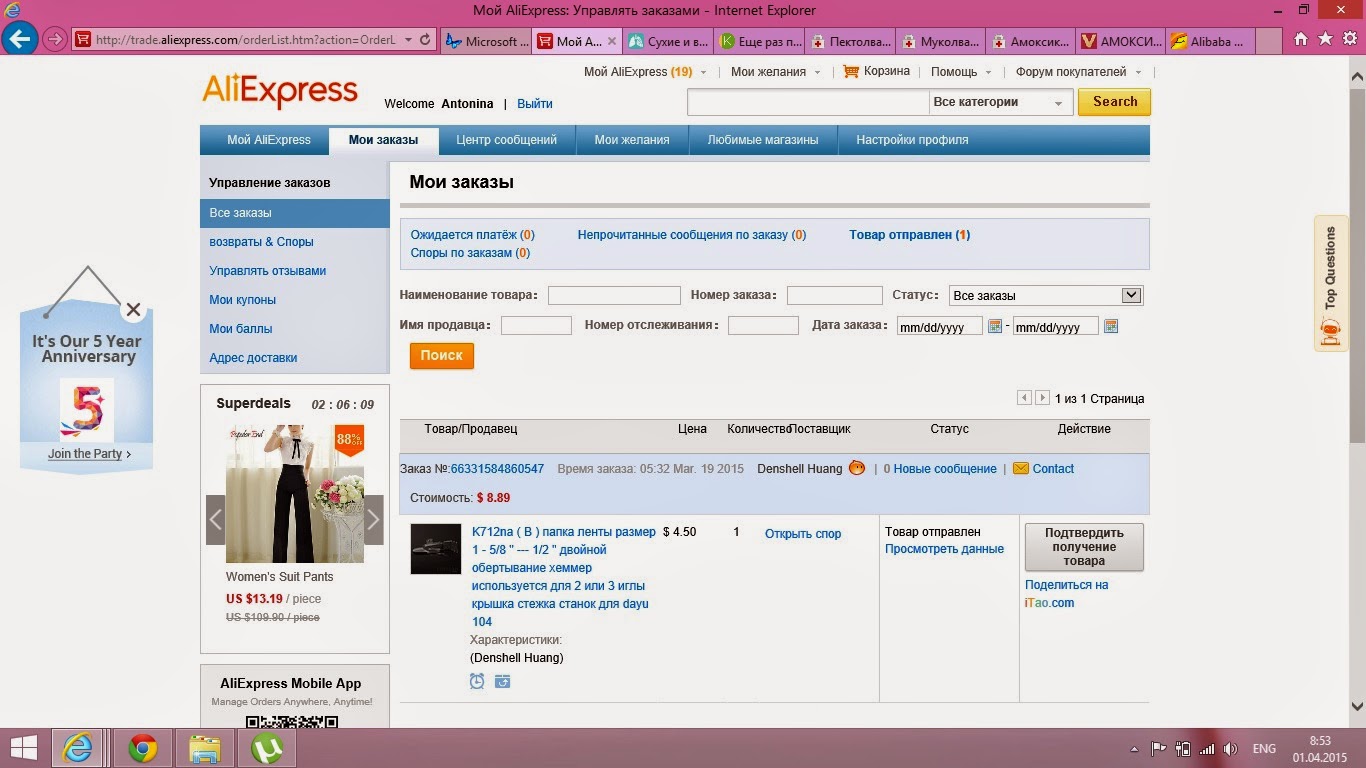Click Открыть спор link

[x=803, y=534]
